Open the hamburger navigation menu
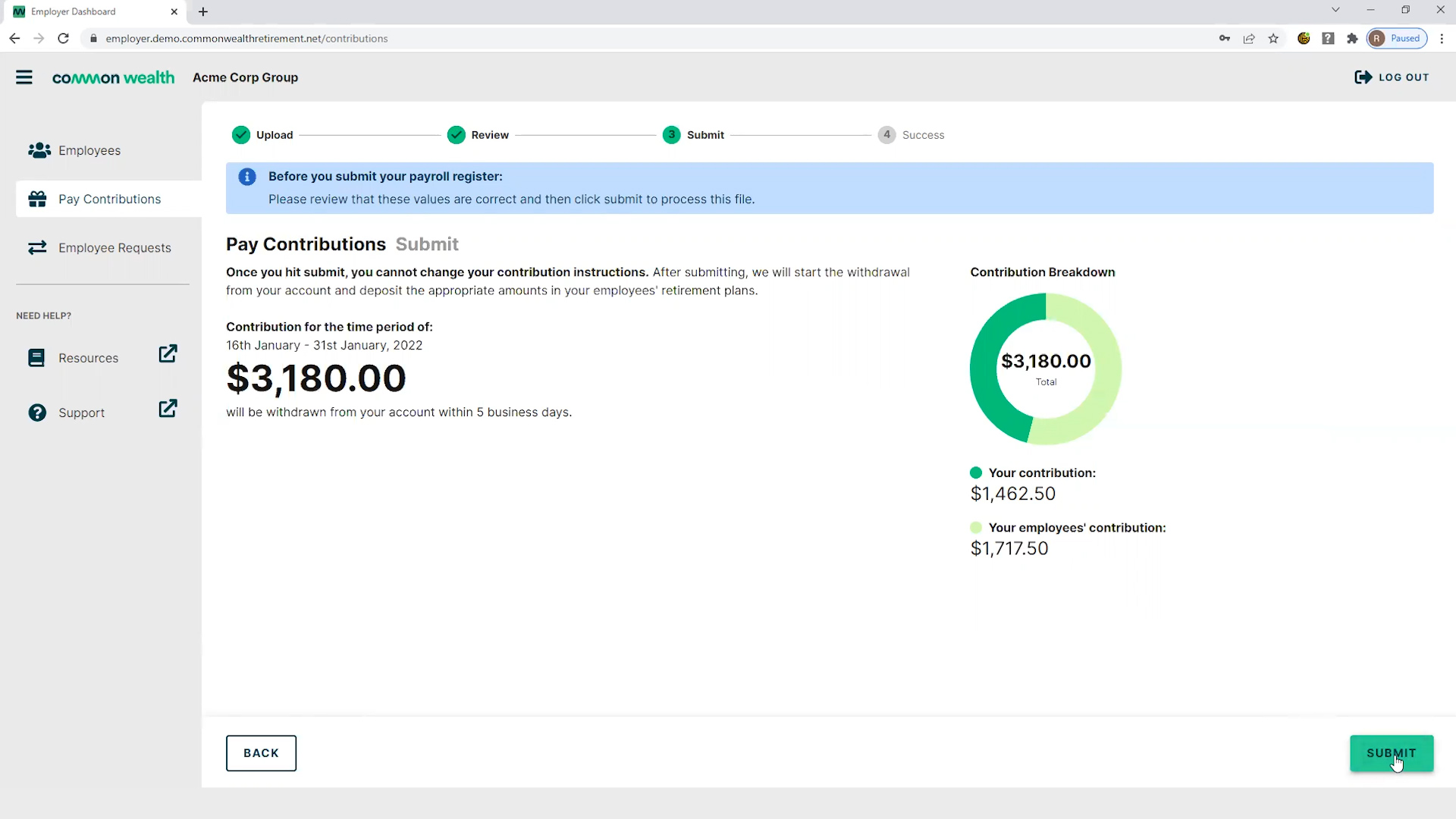This screenshot has width=1456, height=819. pos(24,77)
